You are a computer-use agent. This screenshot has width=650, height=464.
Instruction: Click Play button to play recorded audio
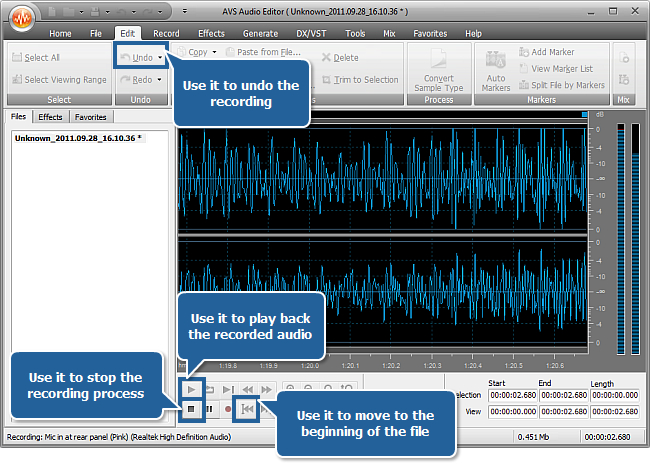tap(191, 390)
